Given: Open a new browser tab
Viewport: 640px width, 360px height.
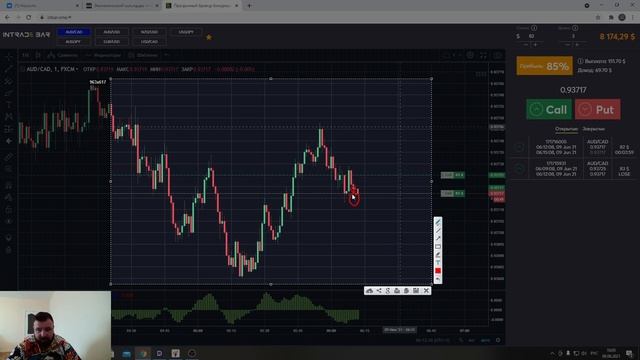Looking at the screenshot, I should pos(249,6).
